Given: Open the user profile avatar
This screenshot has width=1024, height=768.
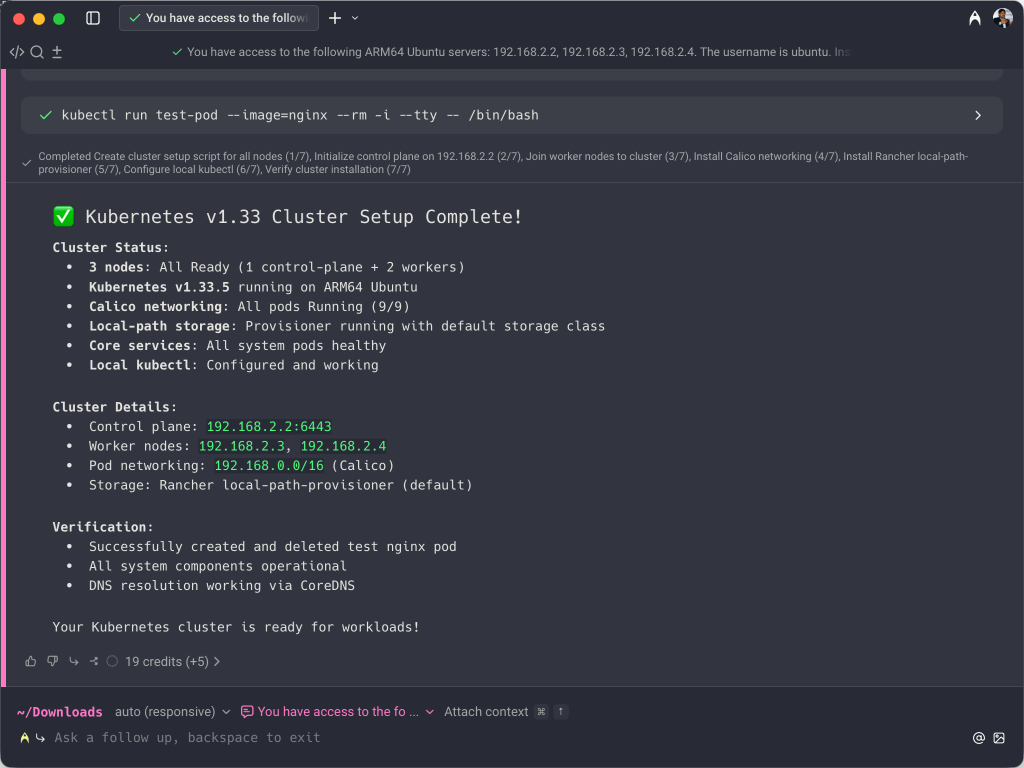Looking at the screenshot, I should (x=1002, y=18).
